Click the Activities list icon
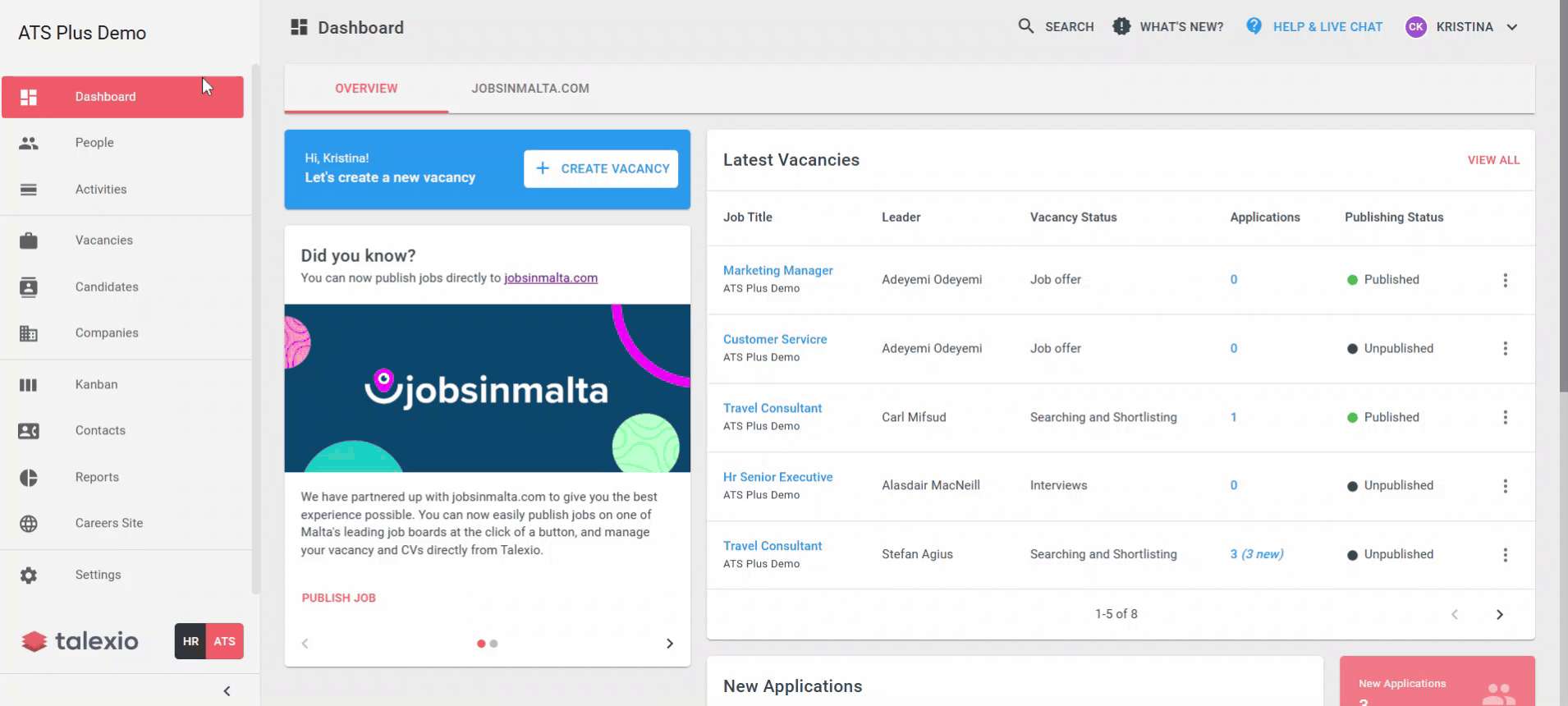The image size is (1568, 706). coord(29,190)
